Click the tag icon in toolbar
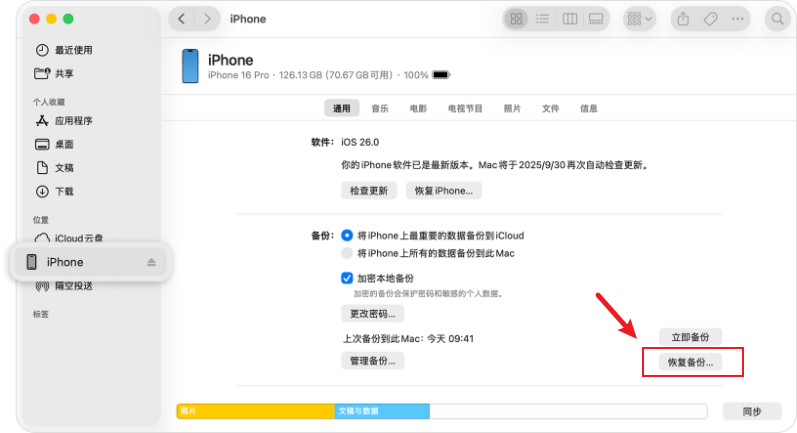The height and width of the screenshot is (433, 797). pyautogui.click(x=711, y=19)
